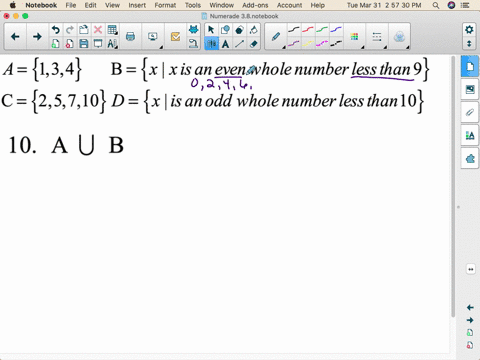Open the transparency settings dropdown
Image resolution: width=480 pixels, height=360 pixels.
399,37
